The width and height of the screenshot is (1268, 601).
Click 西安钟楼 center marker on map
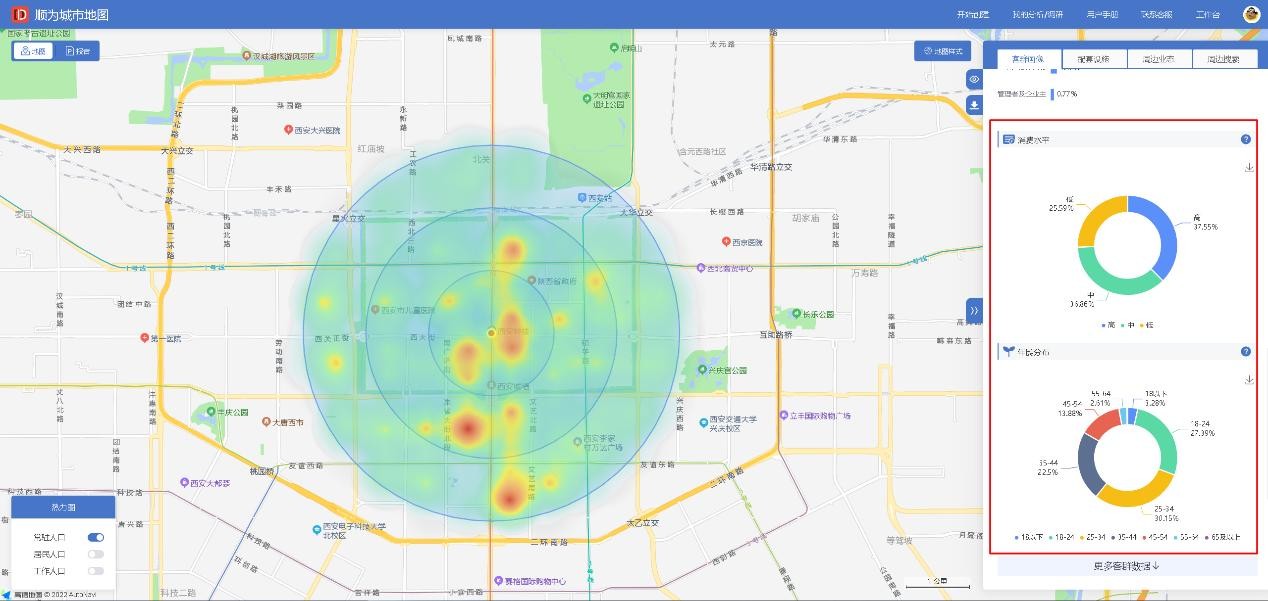pyautogui.click(x=490, y=332)
